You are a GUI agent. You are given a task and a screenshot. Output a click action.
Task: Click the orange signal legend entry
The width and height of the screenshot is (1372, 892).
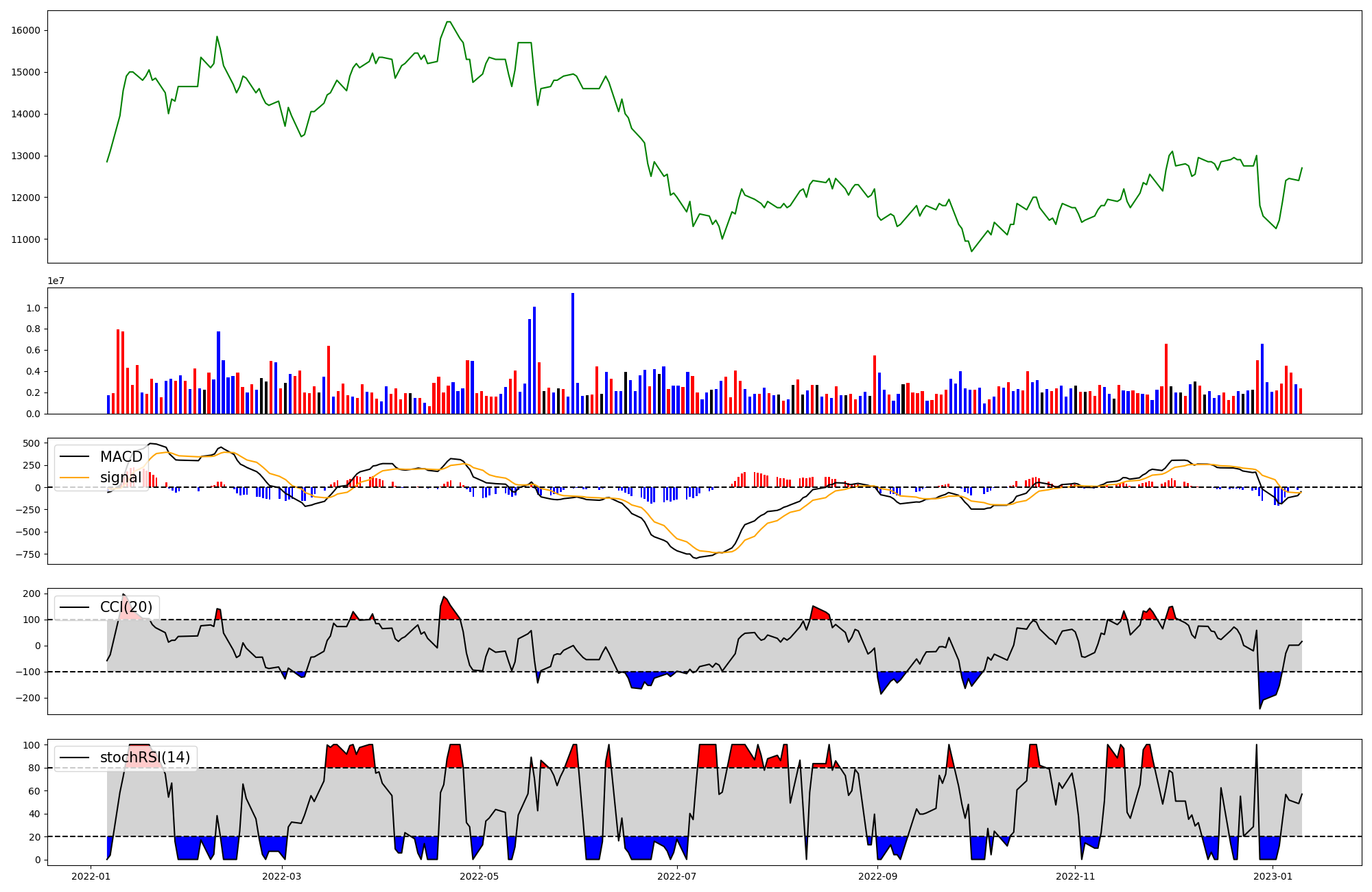pos(121,478)
